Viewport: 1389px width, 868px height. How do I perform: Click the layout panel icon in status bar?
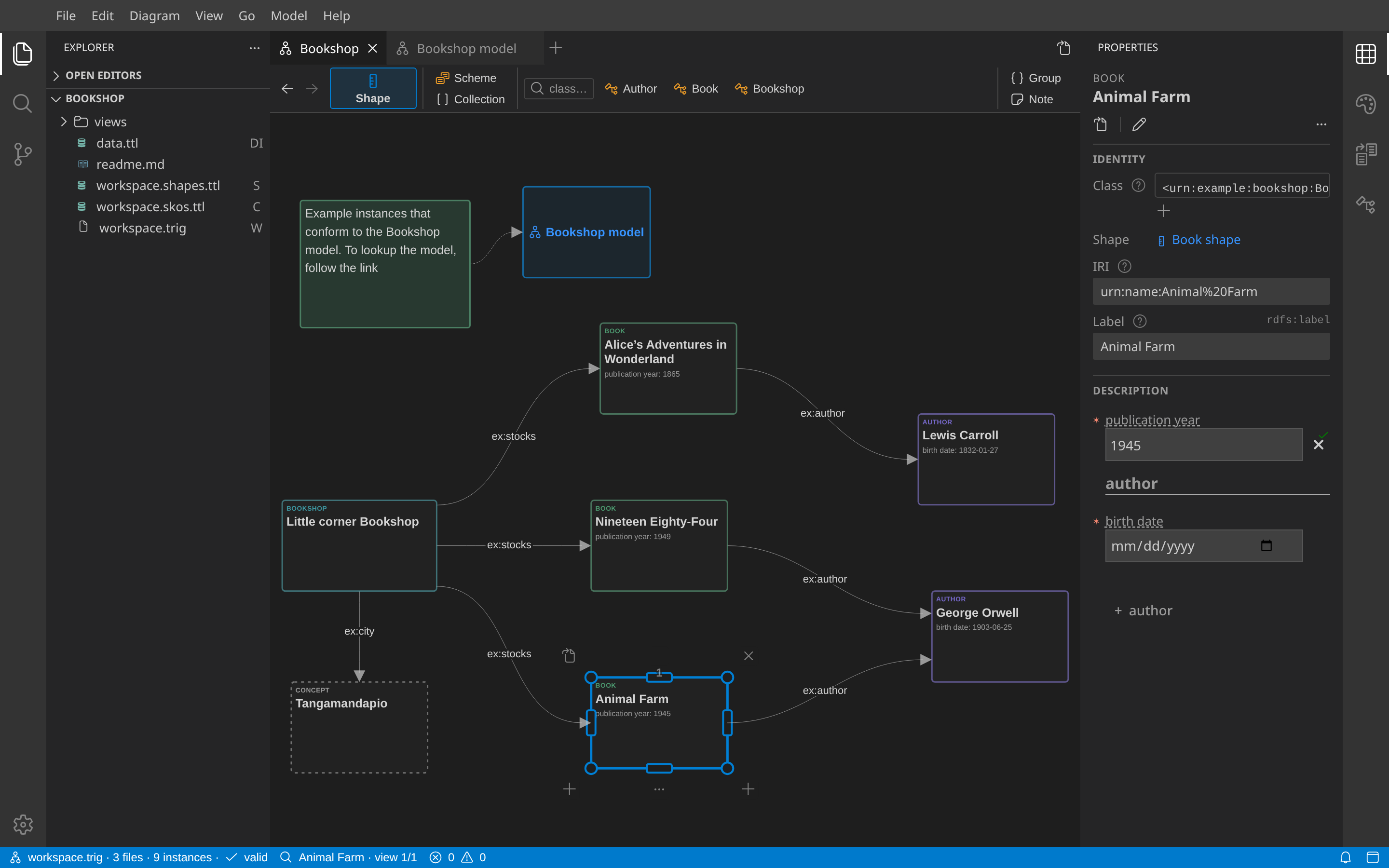pyautogui.click(x=1372, y=857)
